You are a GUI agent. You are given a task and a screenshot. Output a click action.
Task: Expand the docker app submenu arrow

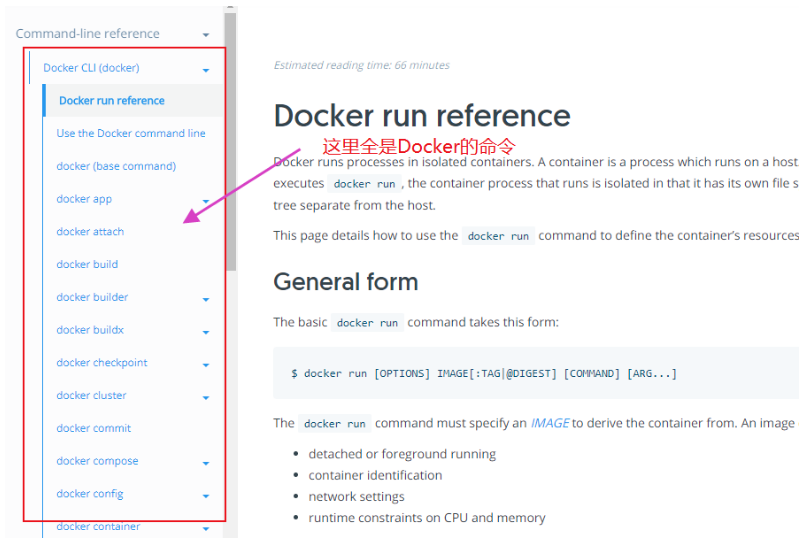click(x=206, y=201)
